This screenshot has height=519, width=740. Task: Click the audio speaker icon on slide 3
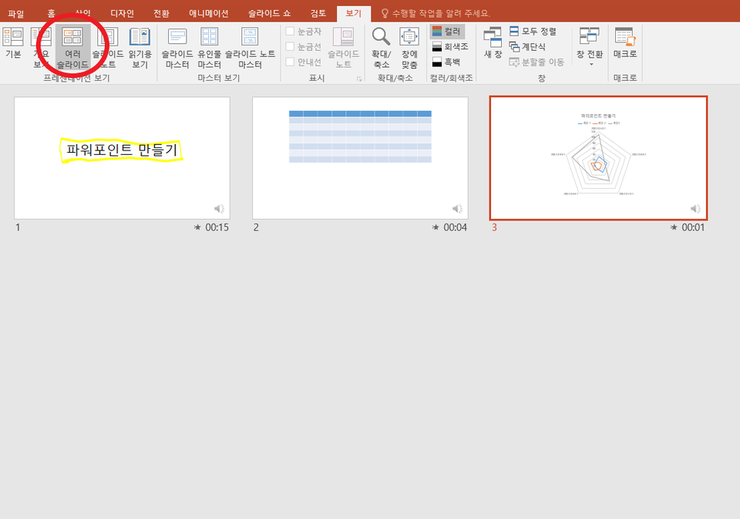tap(696, 209)
